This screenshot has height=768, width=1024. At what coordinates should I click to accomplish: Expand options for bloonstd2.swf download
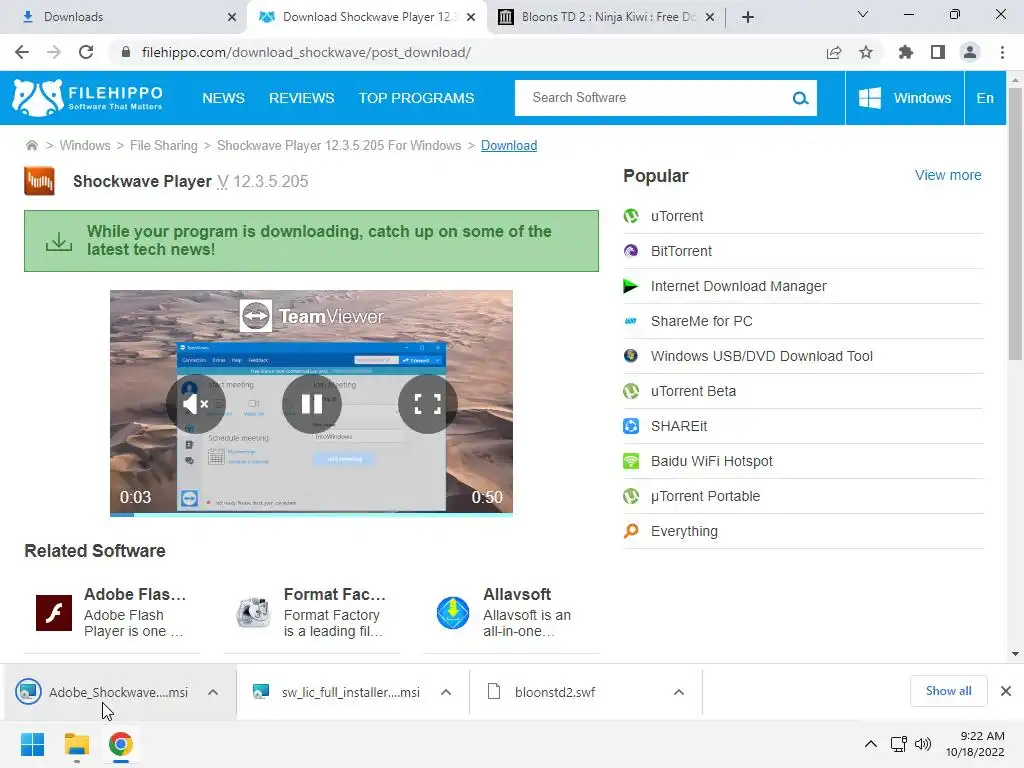(679, 692)
